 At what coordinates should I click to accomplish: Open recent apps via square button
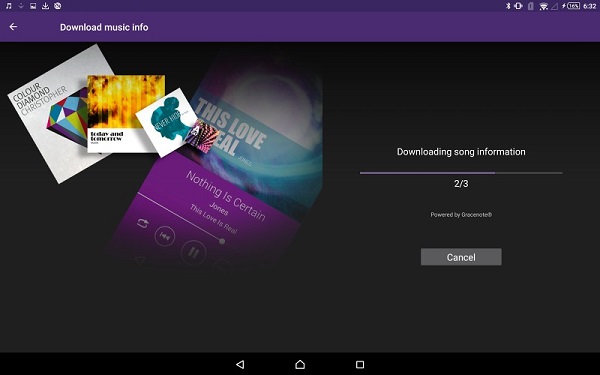(360, 364)
